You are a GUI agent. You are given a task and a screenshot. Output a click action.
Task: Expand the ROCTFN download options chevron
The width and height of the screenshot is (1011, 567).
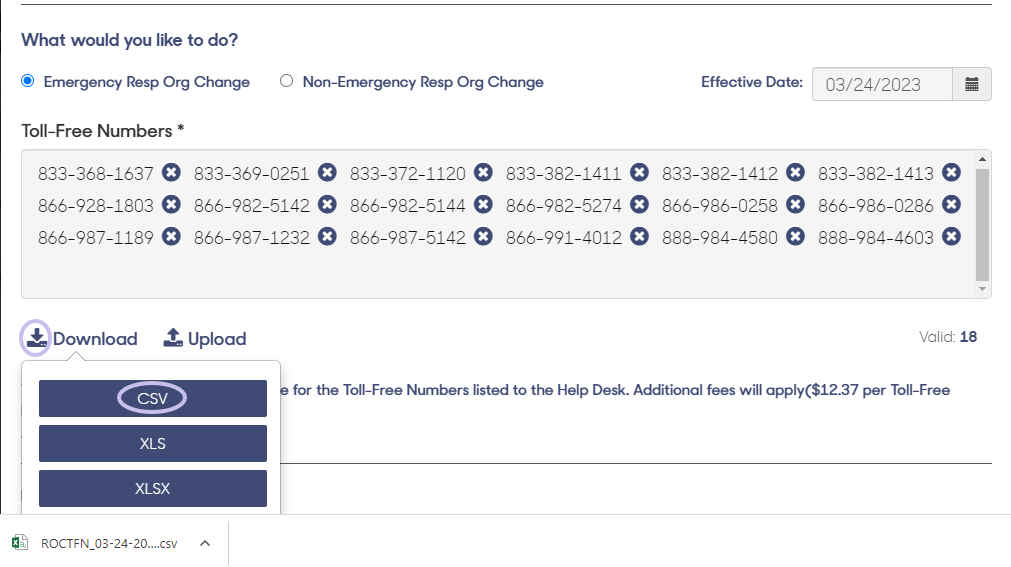pyautogui.click(x=205, y=543)
